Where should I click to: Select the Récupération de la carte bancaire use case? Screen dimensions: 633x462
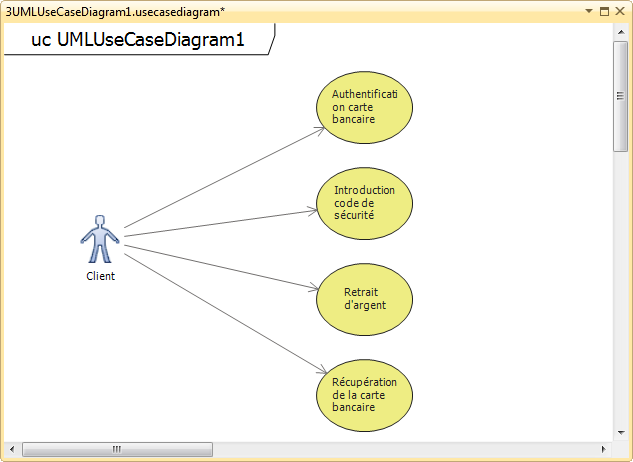364,394
